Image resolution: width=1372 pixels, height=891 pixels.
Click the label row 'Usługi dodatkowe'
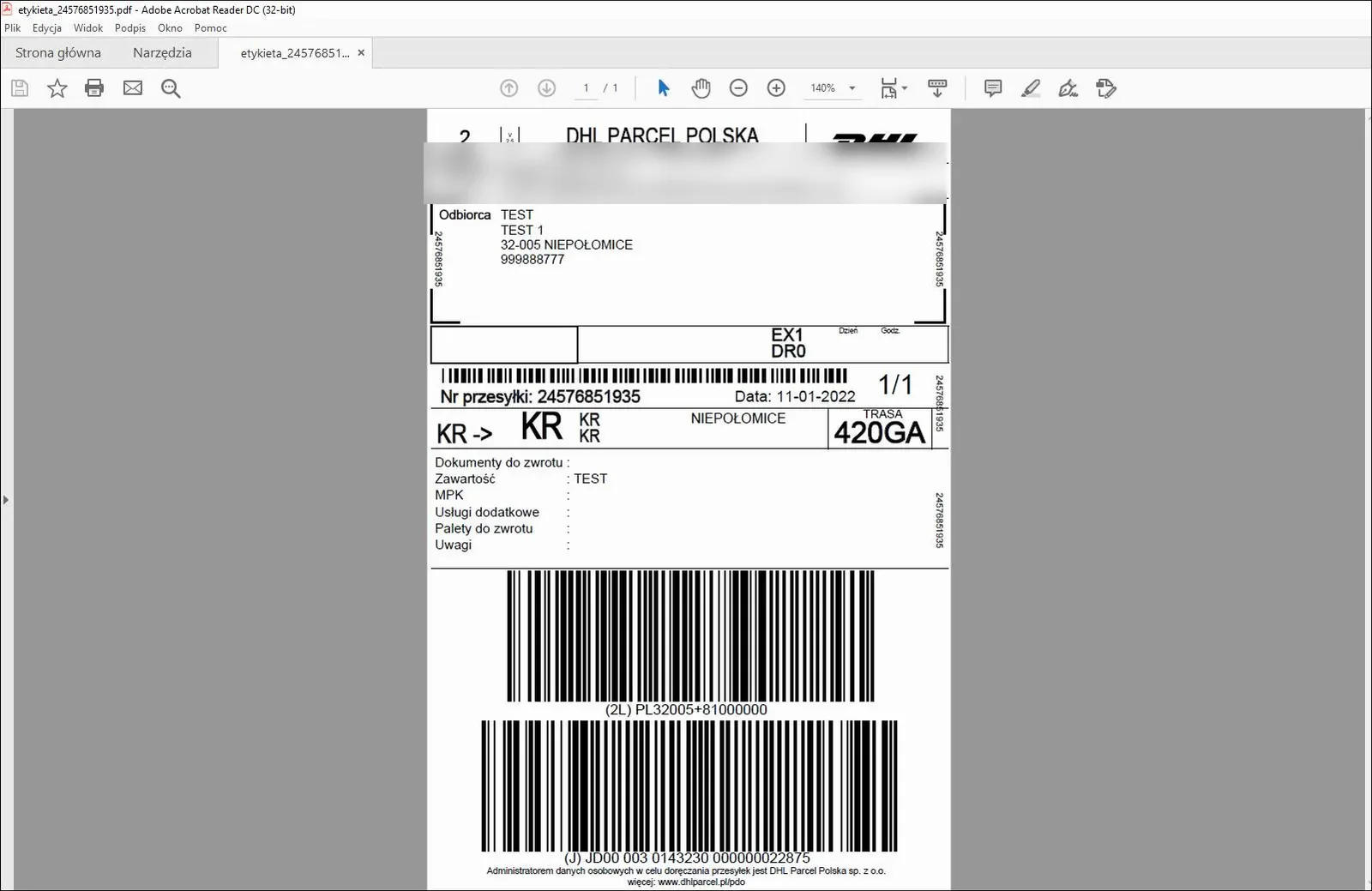click(x=487, y=512)
